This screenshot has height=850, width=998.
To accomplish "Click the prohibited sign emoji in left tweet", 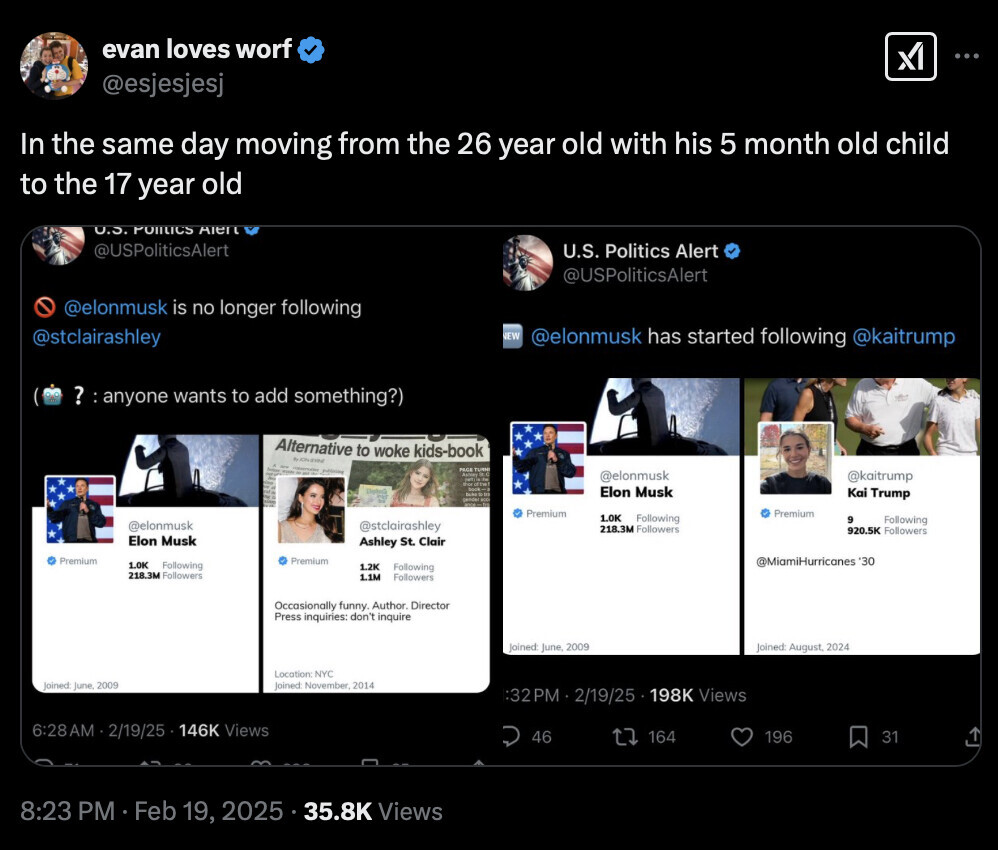I will 44,307.
